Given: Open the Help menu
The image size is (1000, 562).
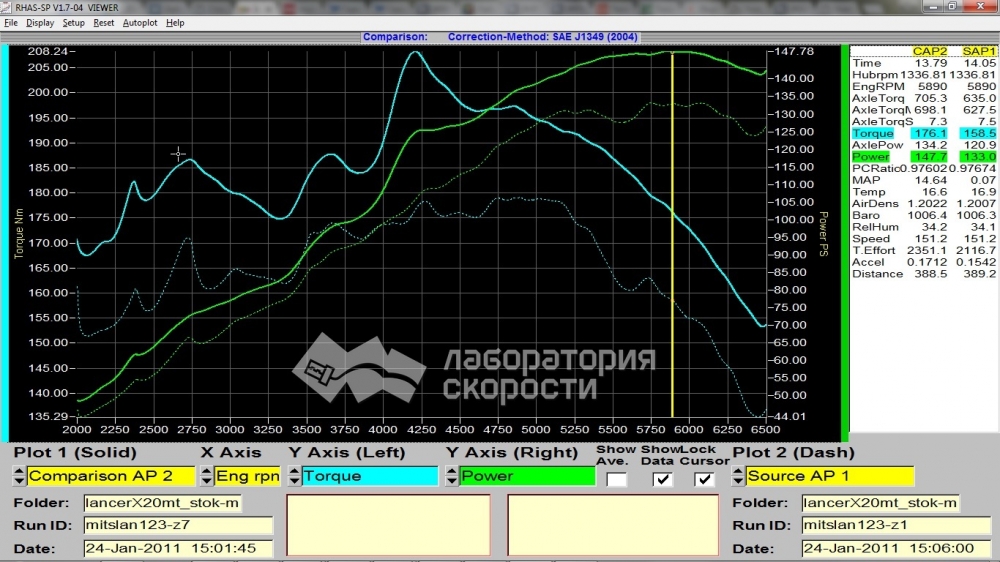Looking at the screenshot, I should (175, 23).
